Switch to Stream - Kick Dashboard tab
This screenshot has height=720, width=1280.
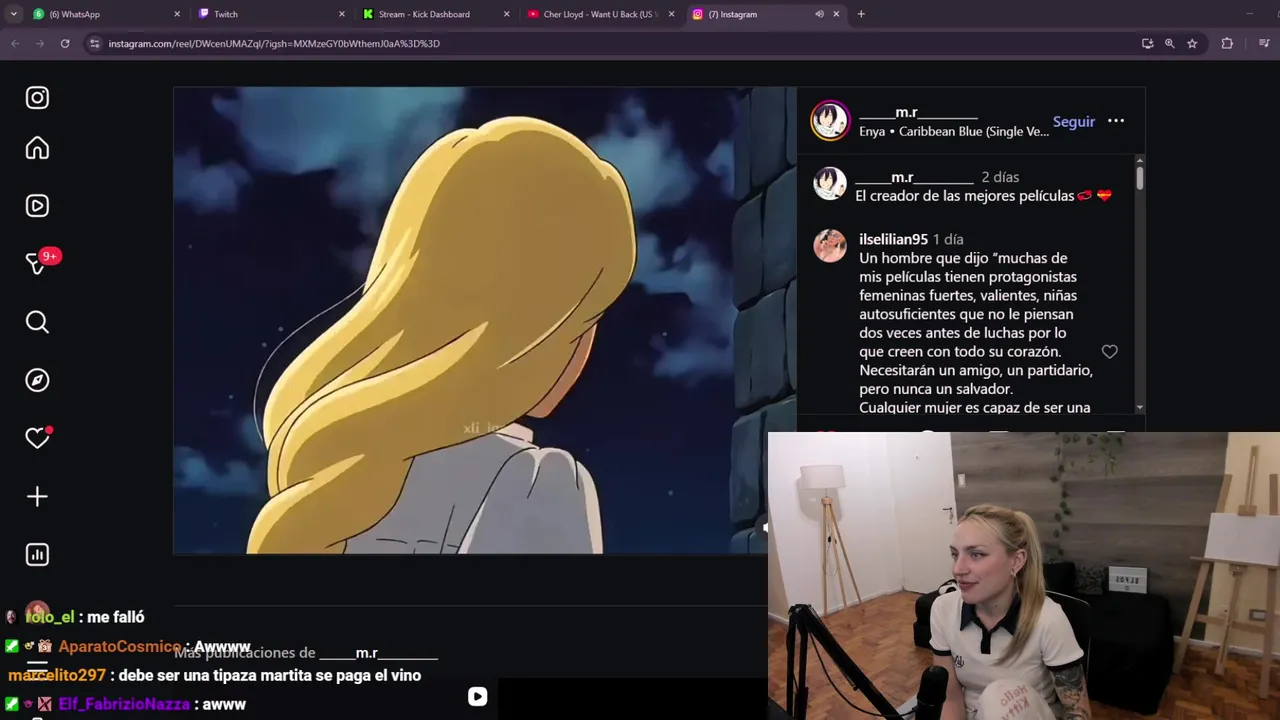435,14
